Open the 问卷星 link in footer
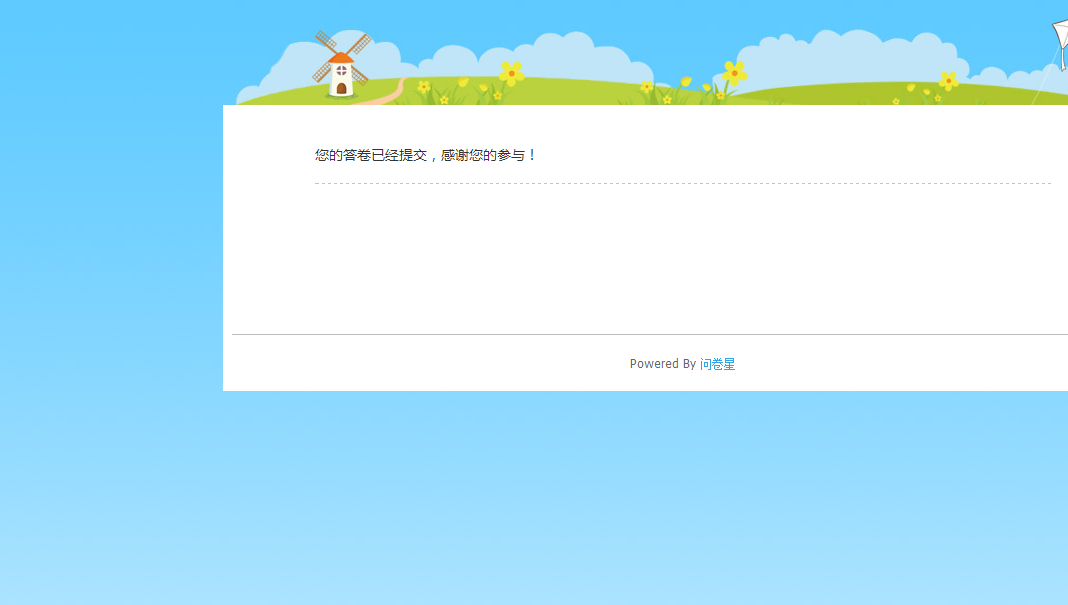Viewport: 1068px width, 605px height. click(717, 364)
